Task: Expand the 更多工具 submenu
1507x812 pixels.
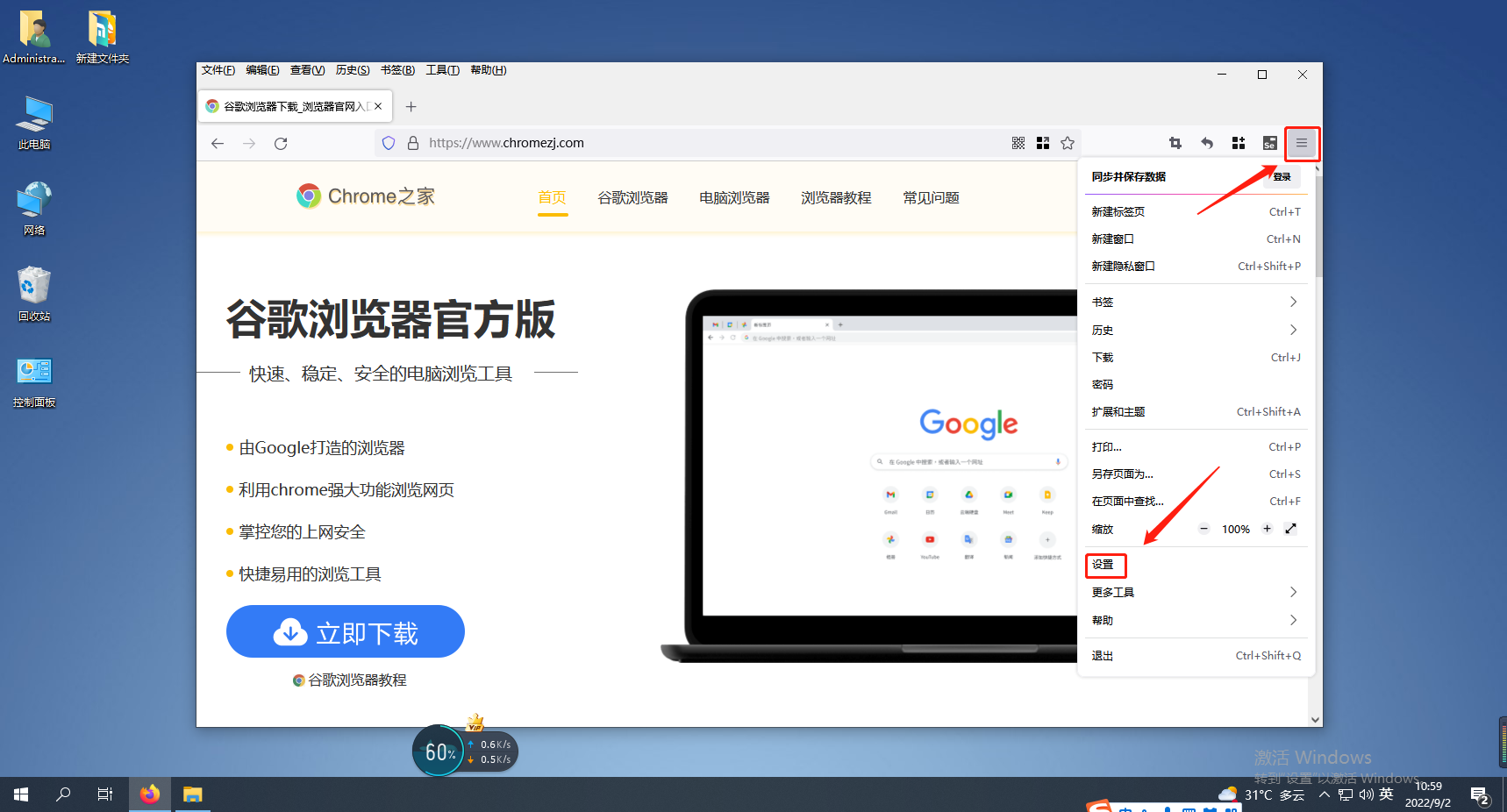Action: pos(1195,592)
